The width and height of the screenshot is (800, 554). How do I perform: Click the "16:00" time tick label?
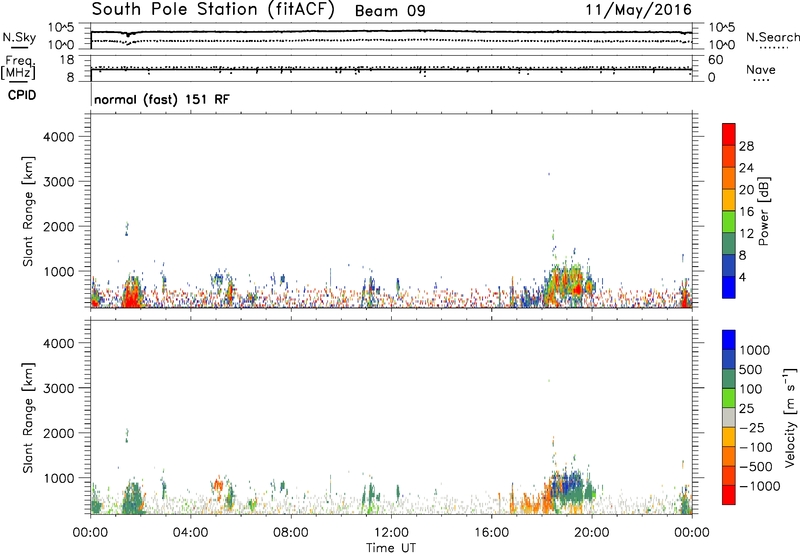491,533
